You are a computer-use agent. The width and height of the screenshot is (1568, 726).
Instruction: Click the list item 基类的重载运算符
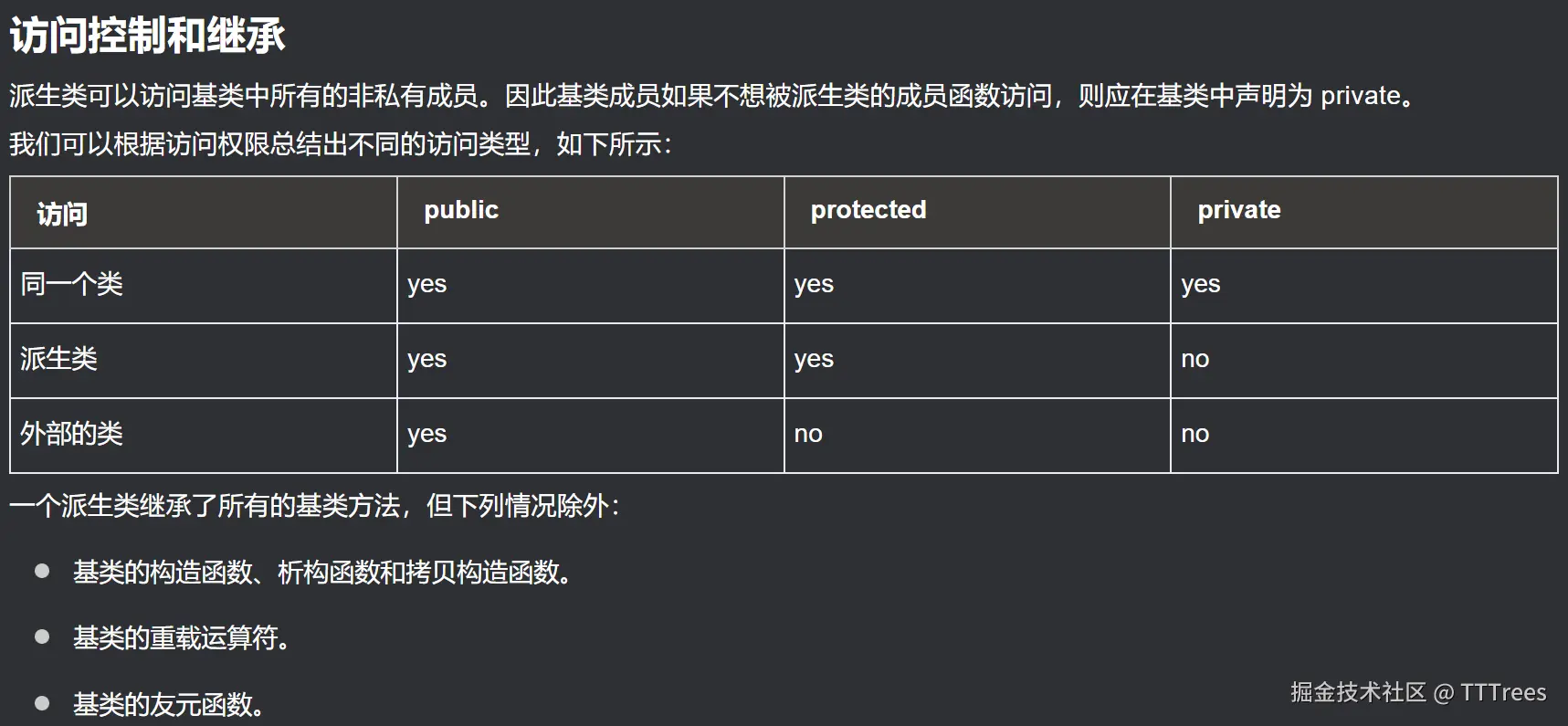click(x=181, y=637)
